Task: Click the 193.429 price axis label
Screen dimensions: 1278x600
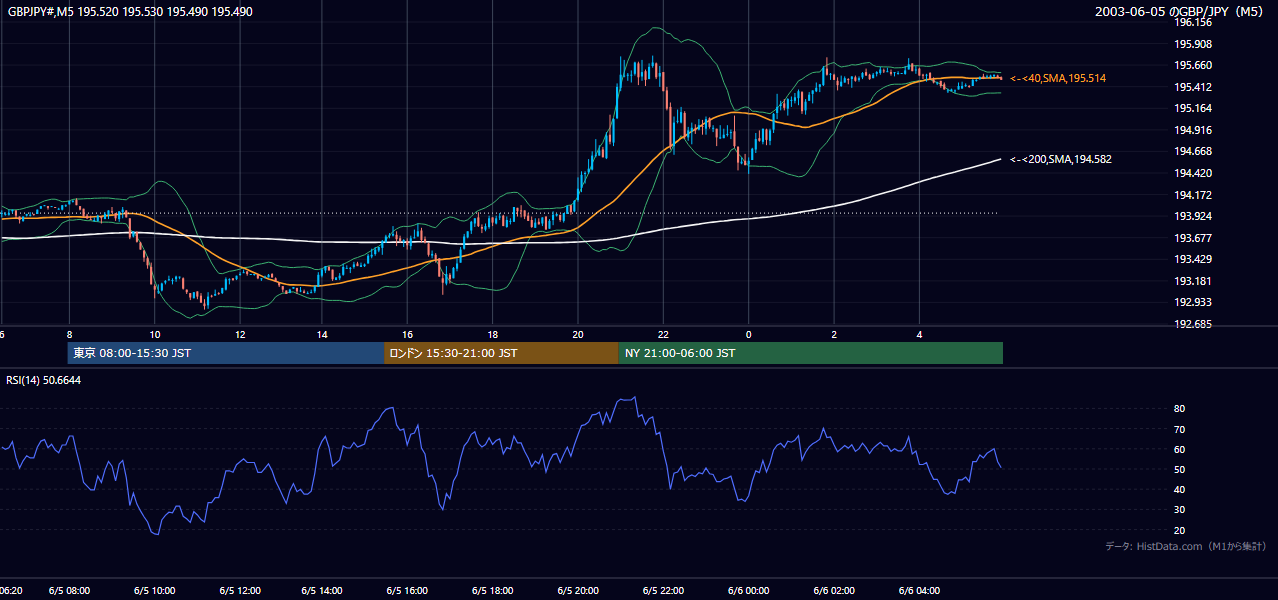Action: pos(1193,260)
